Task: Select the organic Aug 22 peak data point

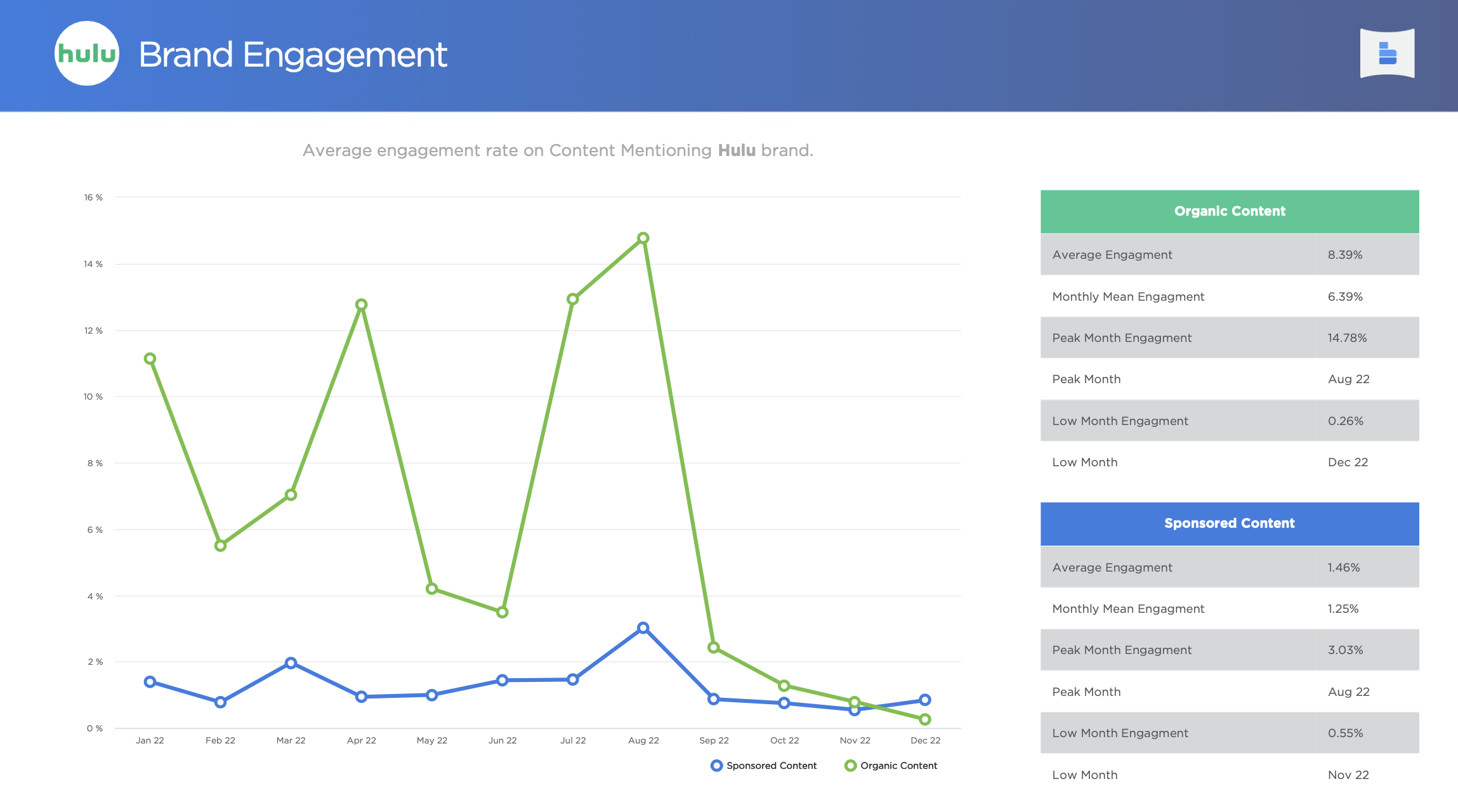Action: click(643, 238)
